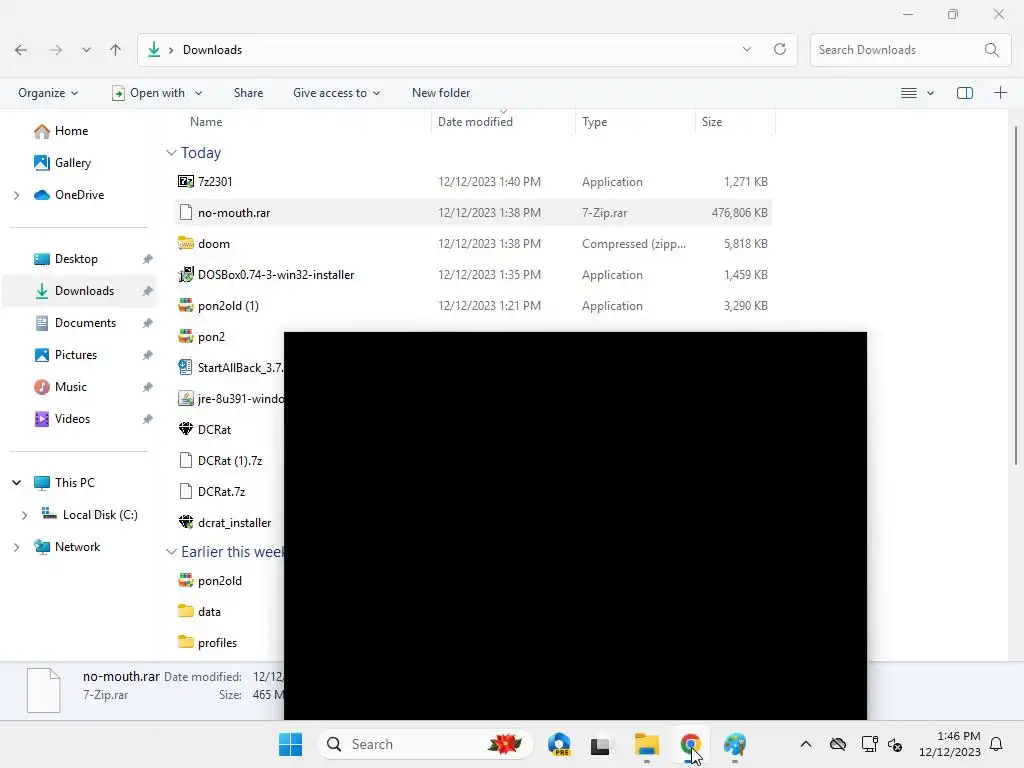1024x768 pixels.
Task: Select the no-mouth.rar file
Action: (x=473, y=213)
